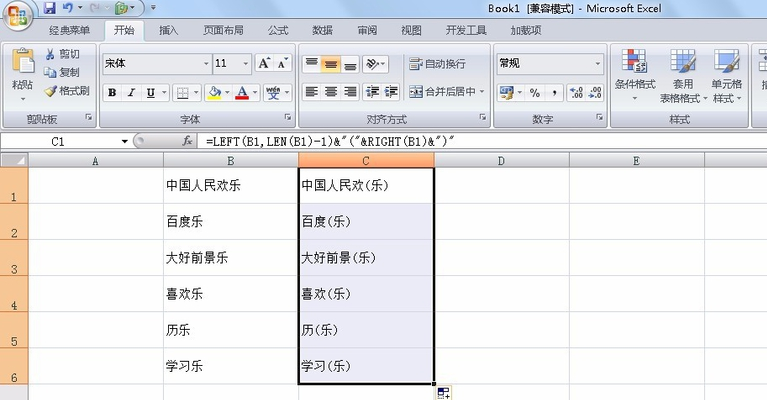Decrease decimal places
Screen dimensions: 767x400
tap(595, 92)
